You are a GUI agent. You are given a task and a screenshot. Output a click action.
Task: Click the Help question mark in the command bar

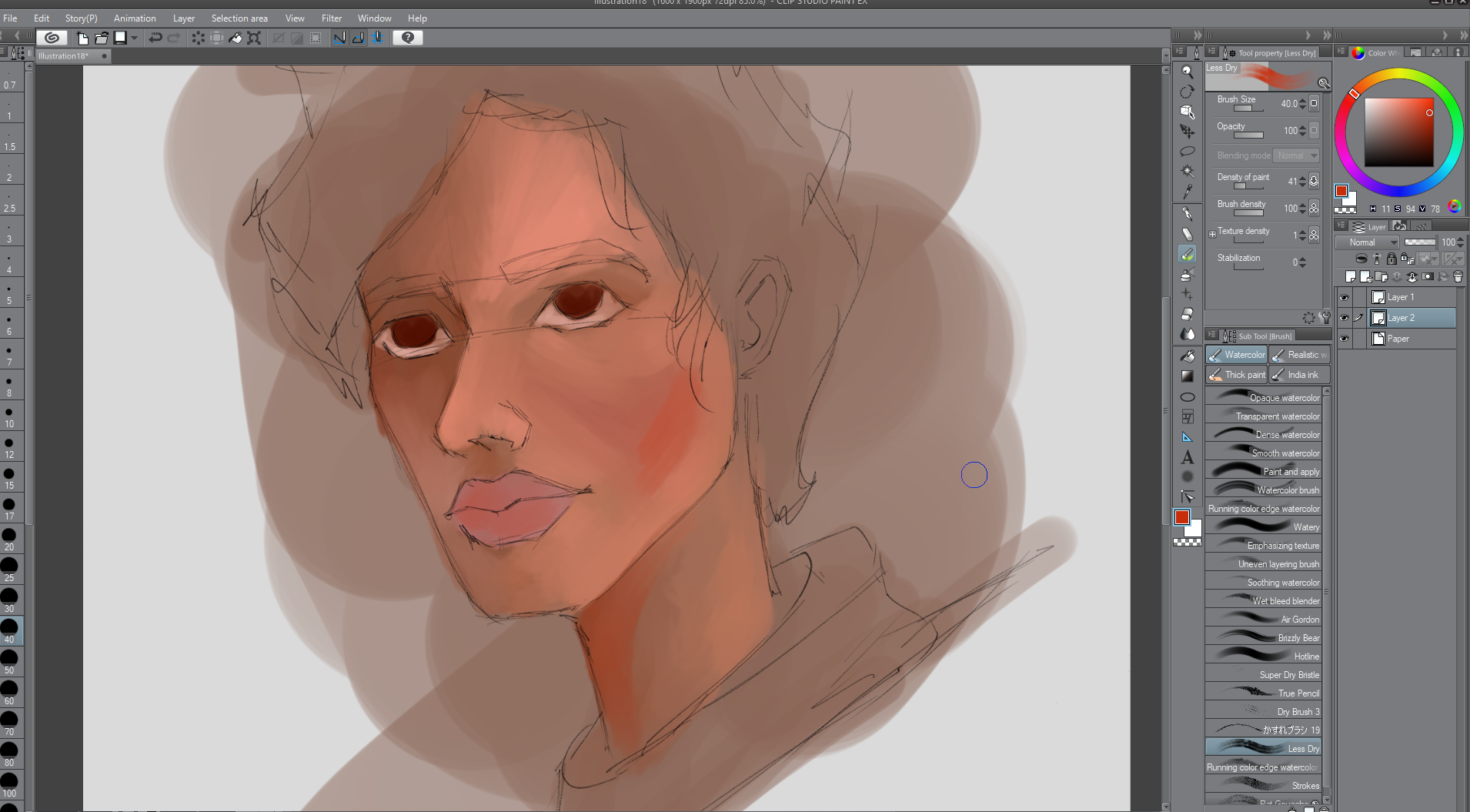(408, 38)
